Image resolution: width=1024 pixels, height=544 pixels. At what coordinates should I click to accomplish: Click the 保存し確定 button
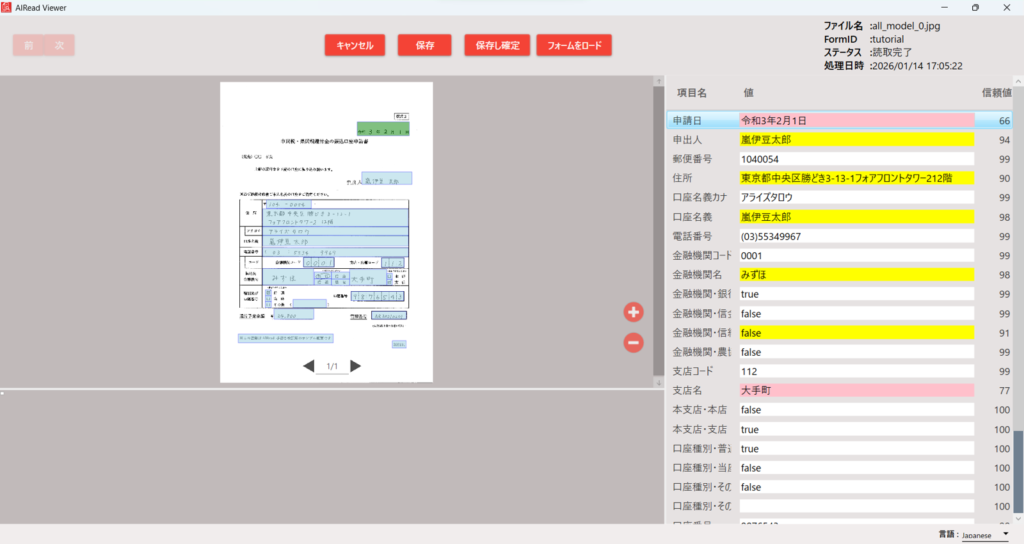point(497,45)
